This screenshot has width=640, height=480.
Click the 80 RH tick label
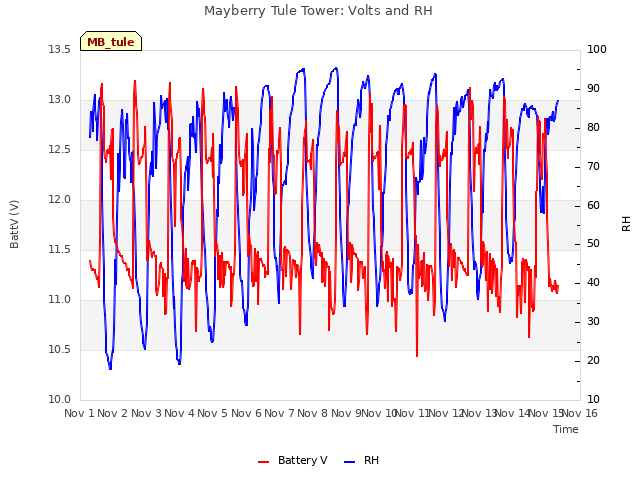[593, 128]
